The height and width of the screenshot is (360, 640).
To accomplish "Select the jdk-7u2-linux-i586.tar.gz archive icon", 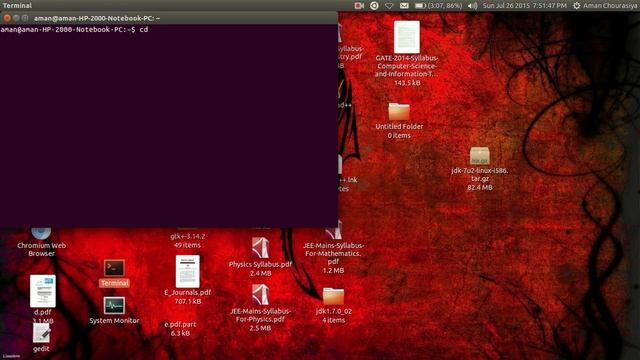I will tap(480, 156).
